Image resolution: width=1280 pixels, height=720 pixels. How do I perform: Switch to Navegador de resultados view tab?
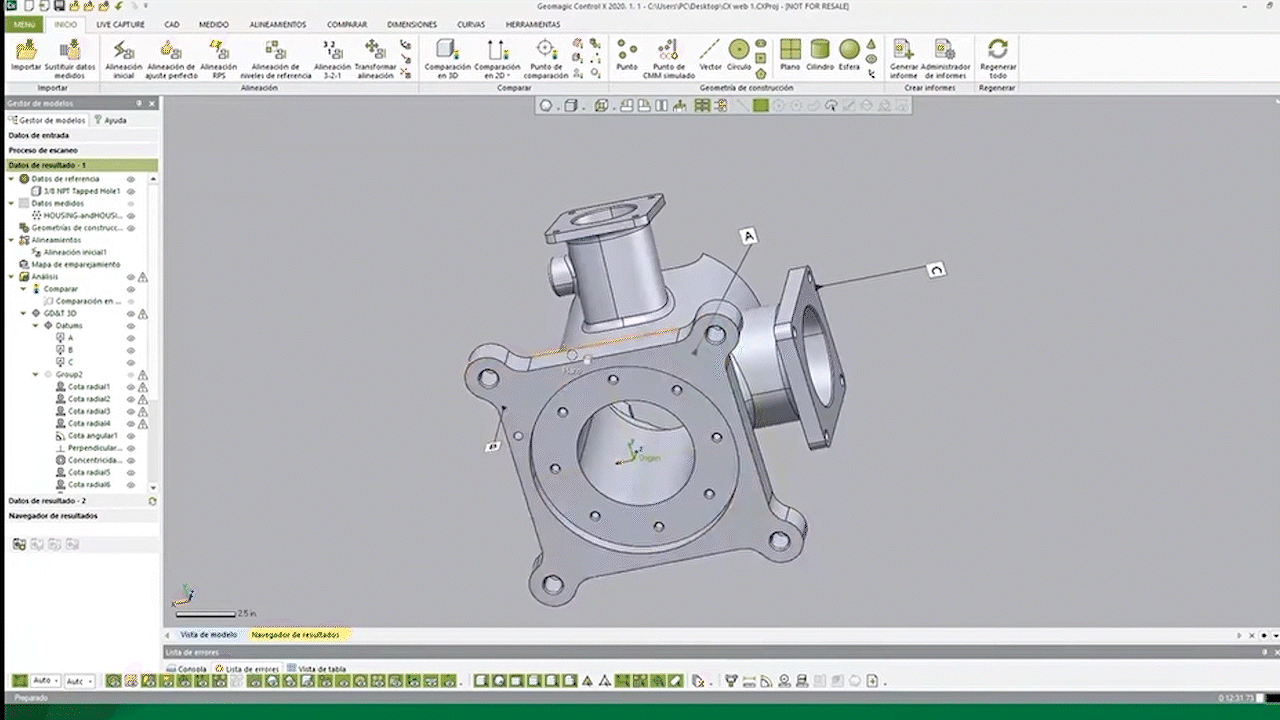tap(295, 635)
